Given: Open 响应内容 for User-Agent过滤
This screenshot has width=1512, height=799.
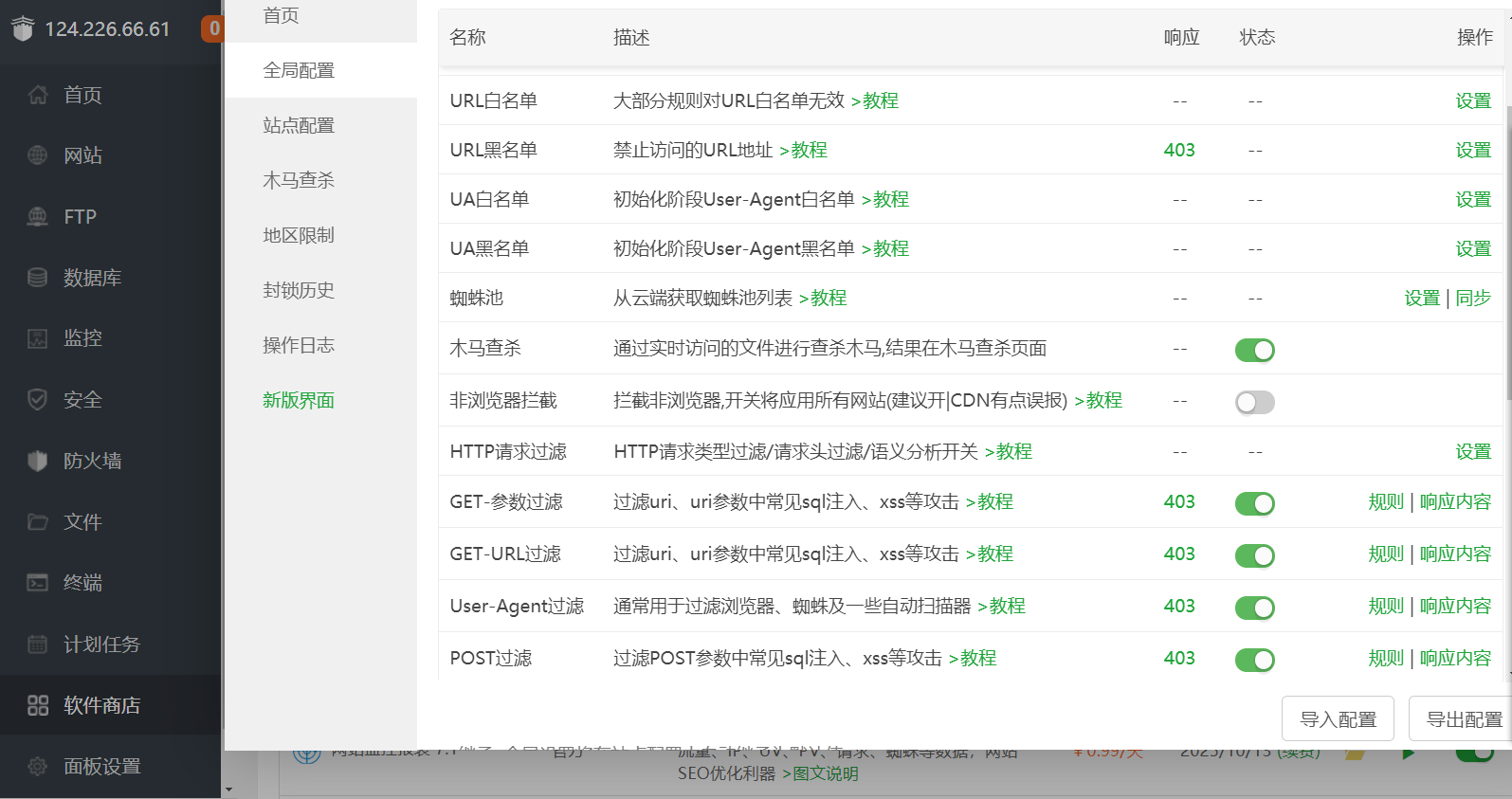Looking at the screenshot, I should 1455,606.
